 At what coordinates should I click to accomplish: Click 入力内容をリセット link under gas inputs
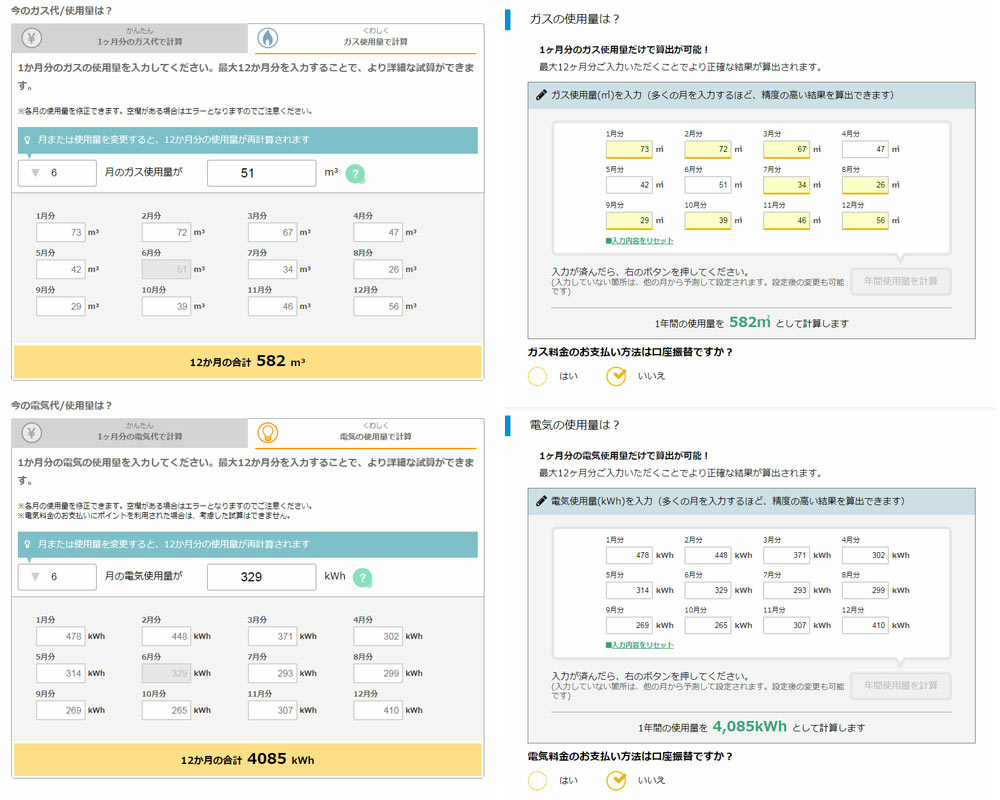pyautogui.click(x=639, y=241)
